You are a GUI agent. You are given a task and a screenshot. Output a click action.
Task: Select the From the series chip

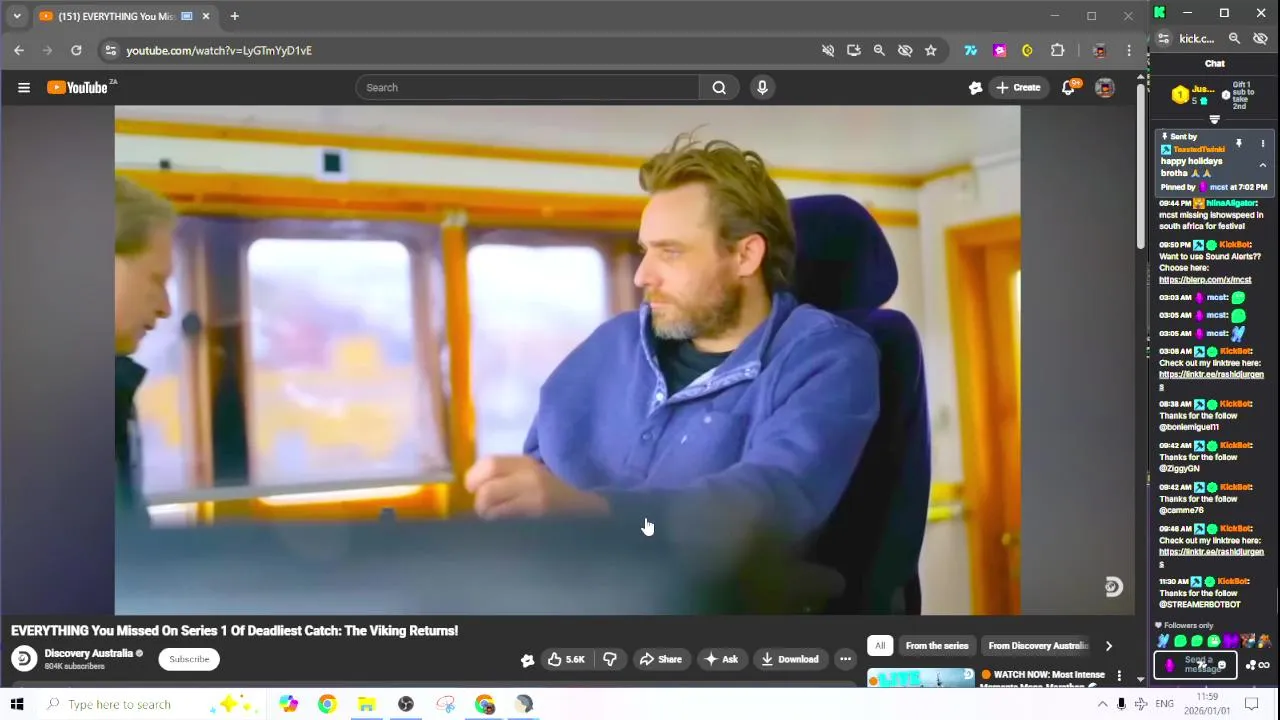(937, 646)
